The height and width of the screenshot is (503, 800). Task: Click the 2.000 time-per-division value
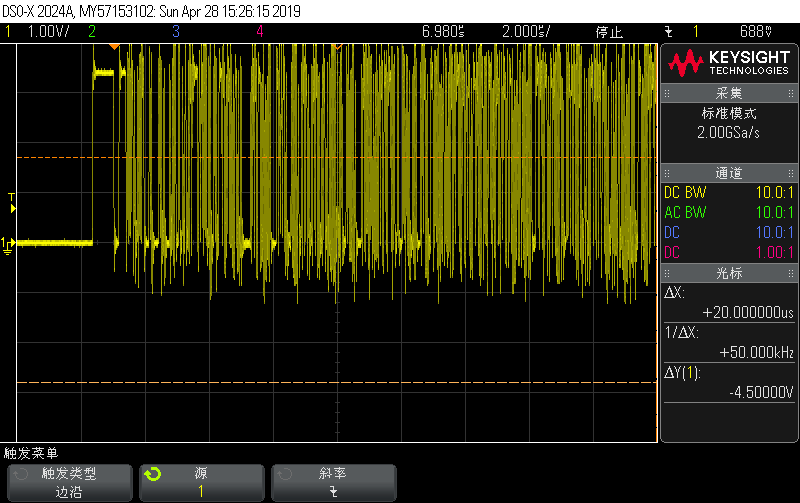pos(526,32)
